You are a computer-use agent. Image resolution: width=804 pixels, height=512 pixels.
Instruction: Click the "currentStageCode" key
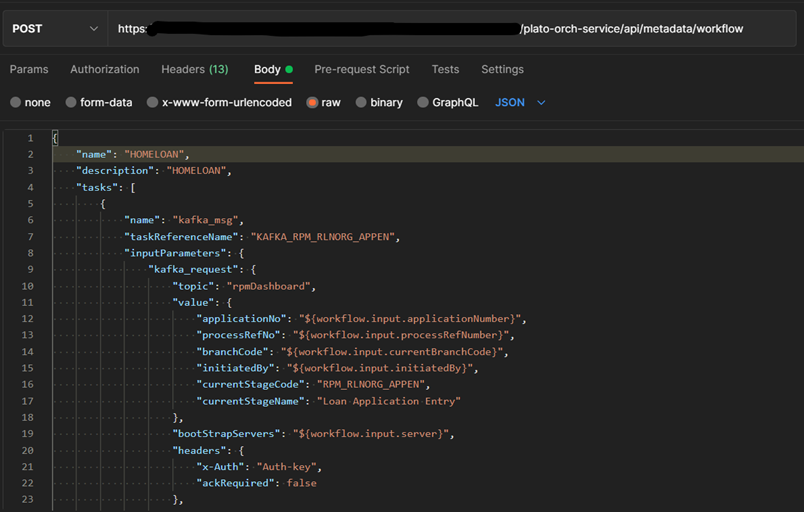(251, 384)
